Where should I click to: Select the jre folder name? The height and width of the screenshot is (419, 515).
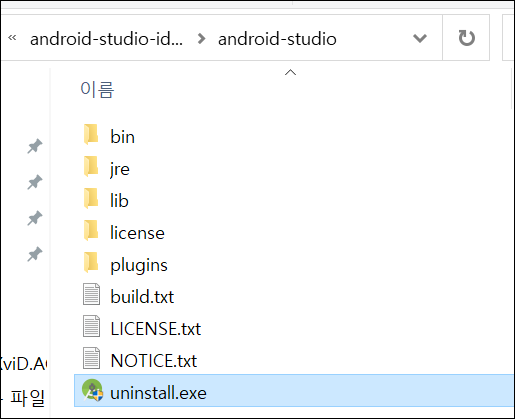pos(120,169)
